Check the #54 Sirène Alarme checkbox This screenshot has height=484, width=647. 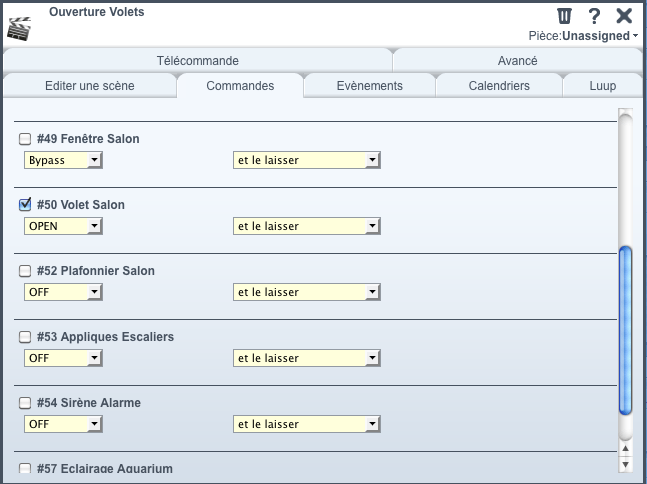pos(25,403)
